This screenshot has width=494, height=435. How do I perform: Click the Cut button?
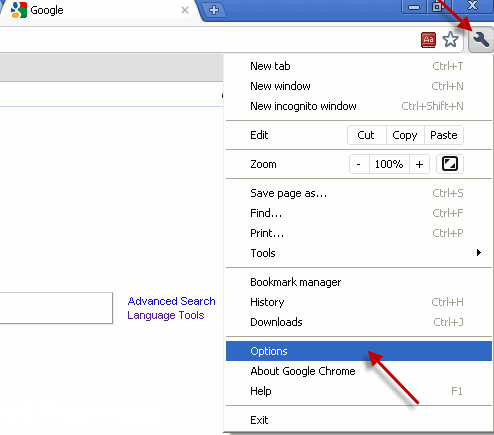(366, 135)
